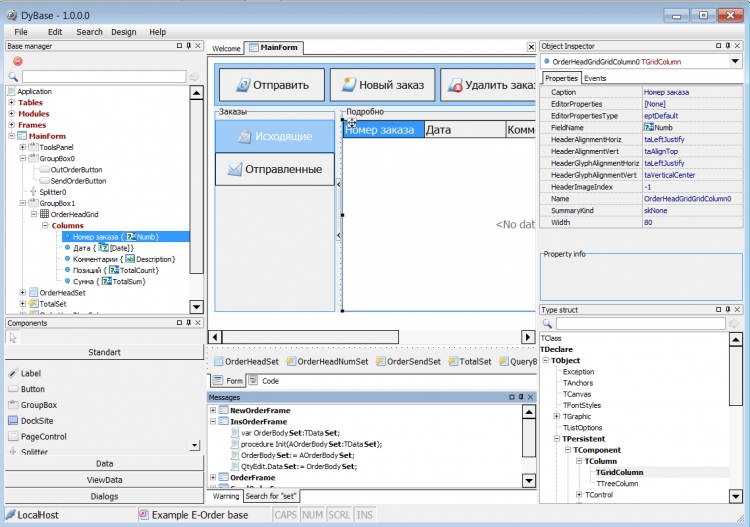The height and width of the screenshot is (527, 750).
Task: Select the OrderHeadSet dataset icon in tray
Action: tap(219, 362)
